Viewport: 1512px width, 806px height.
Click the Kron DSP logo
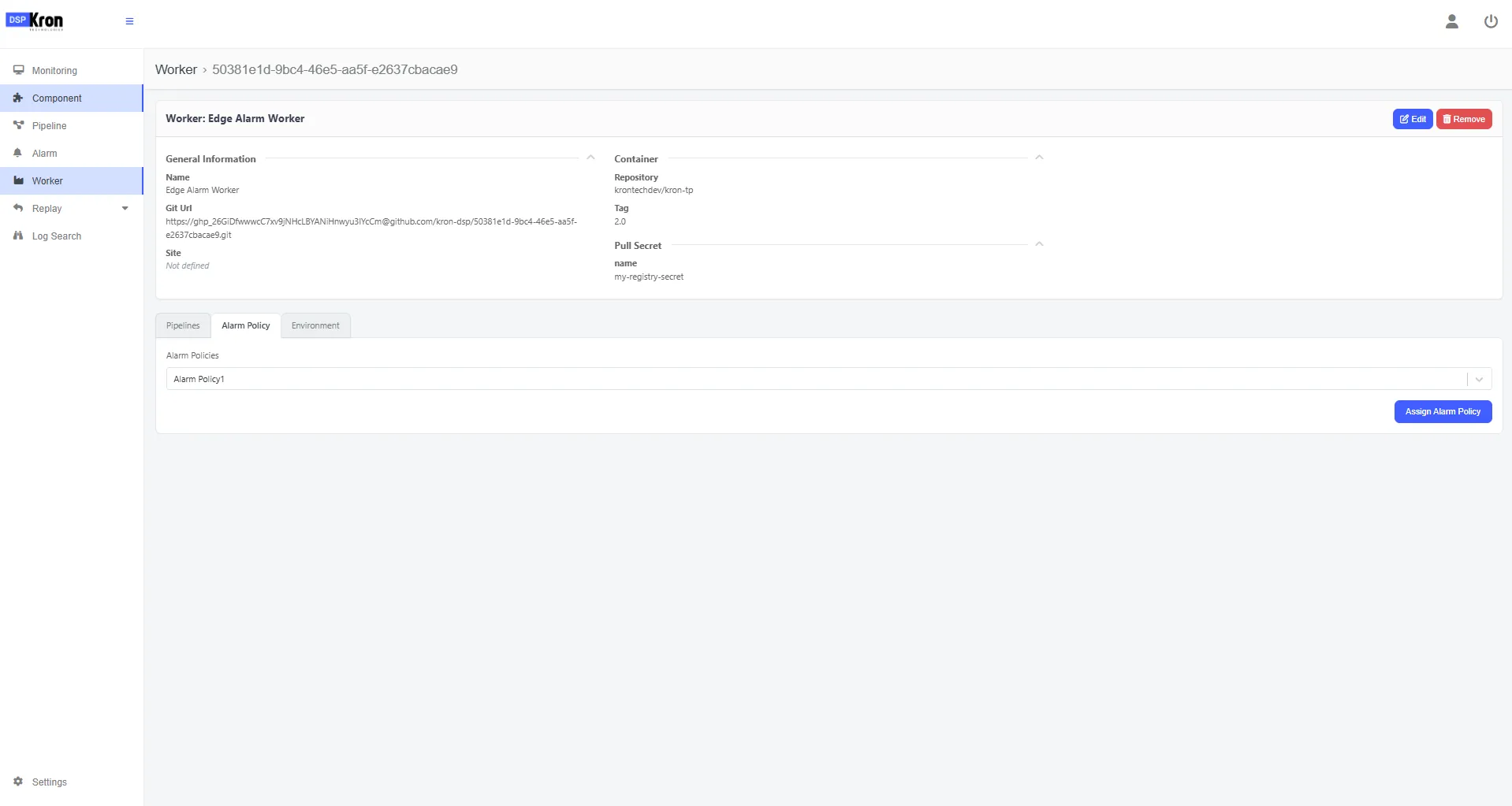34,21
